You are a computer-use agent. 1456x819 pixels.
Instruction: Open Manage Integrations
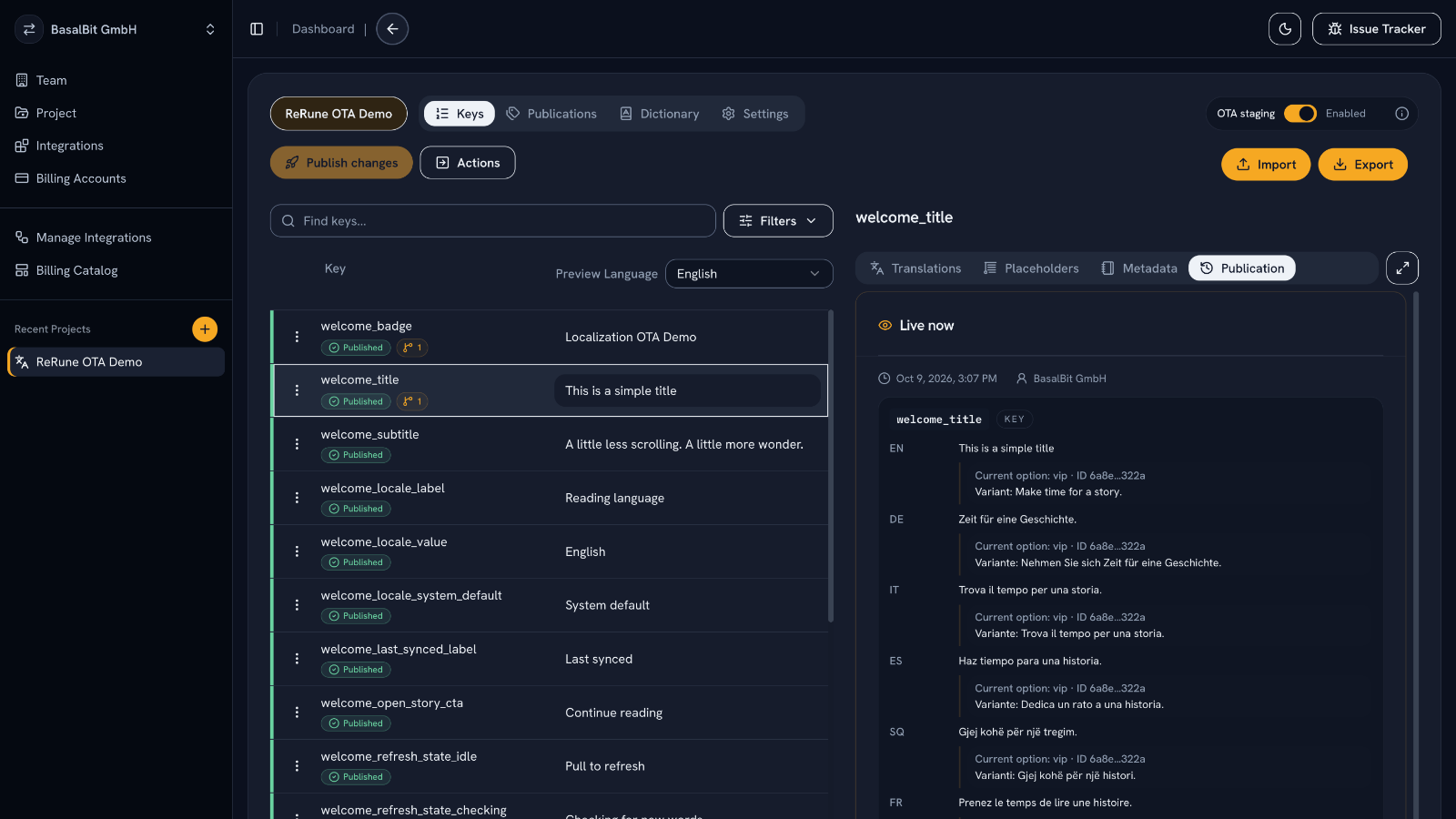click(116, 238)
